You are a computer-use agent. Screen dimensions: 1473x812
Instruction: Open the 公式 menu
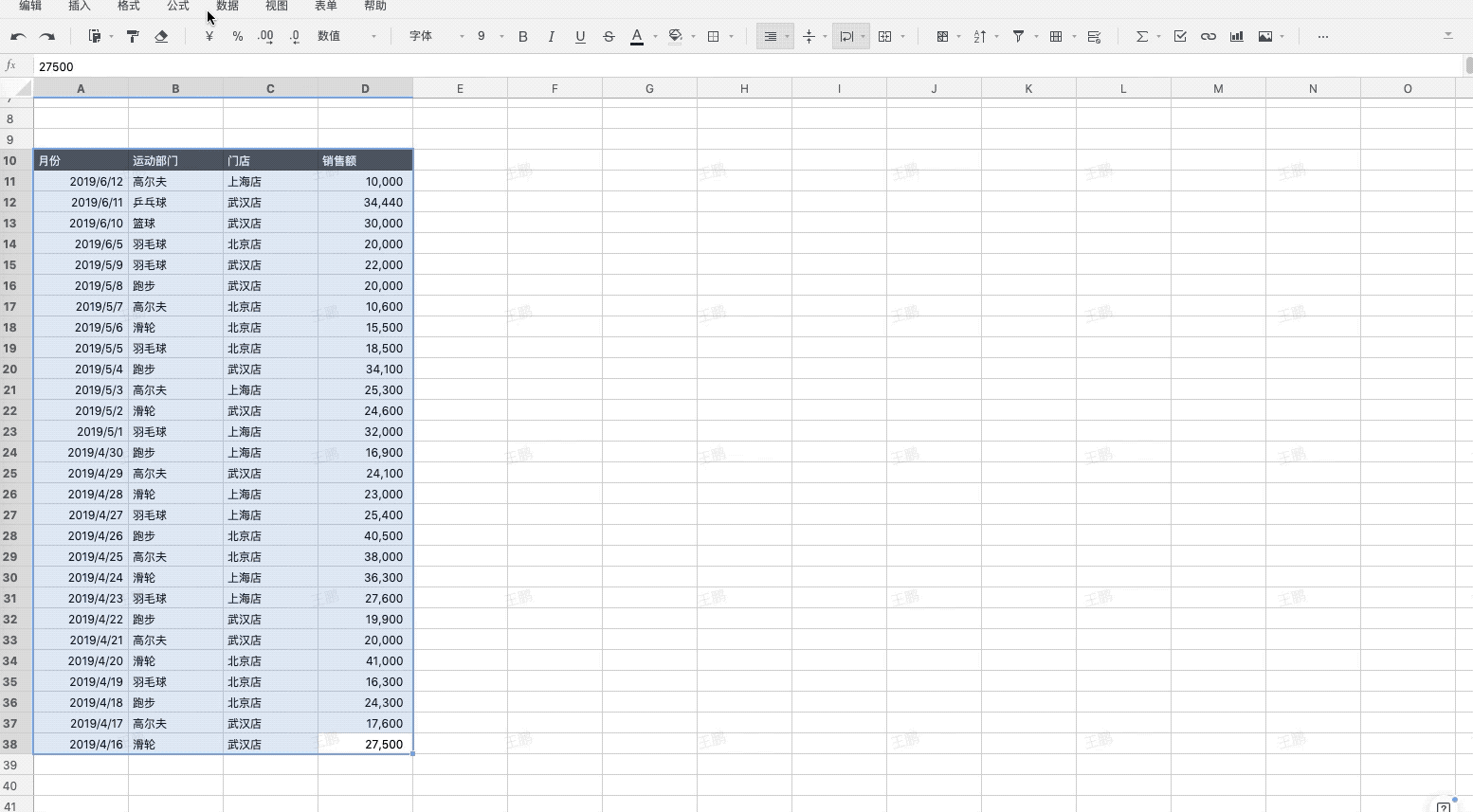[x=178, y=6]
